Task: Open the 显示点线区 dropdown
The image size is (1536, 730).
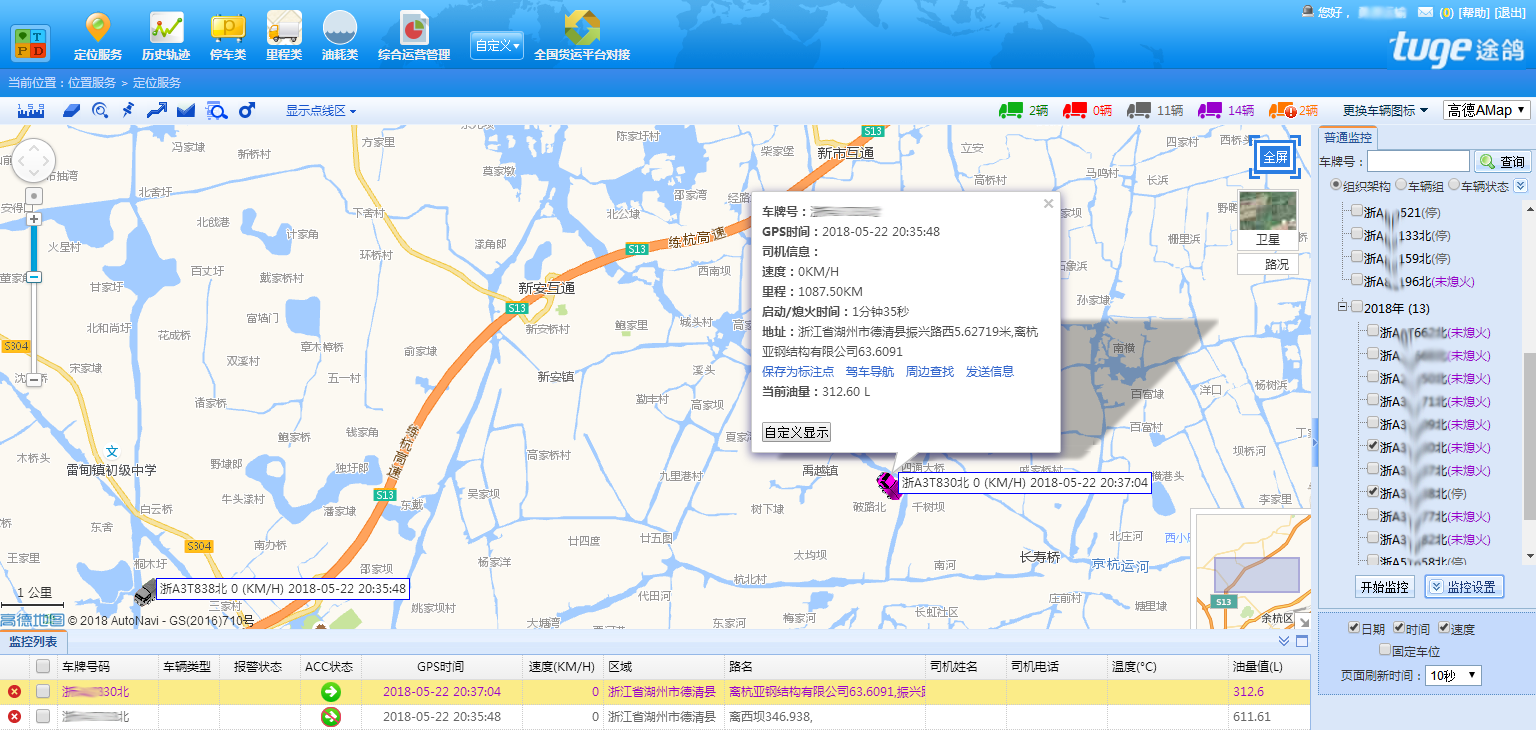Action: tap(320, 110)
